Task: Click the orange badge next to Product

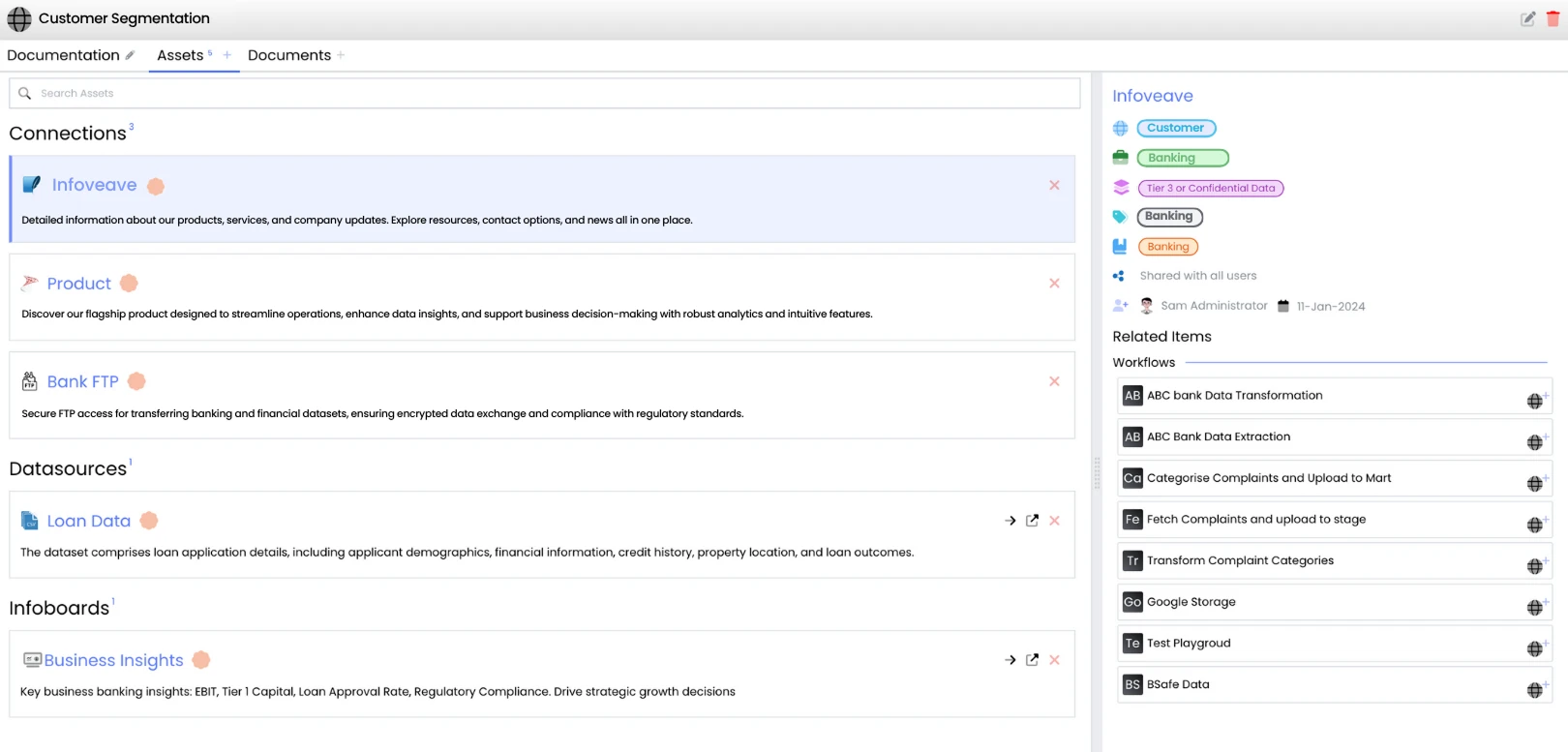Action: (x=129, y=284)
